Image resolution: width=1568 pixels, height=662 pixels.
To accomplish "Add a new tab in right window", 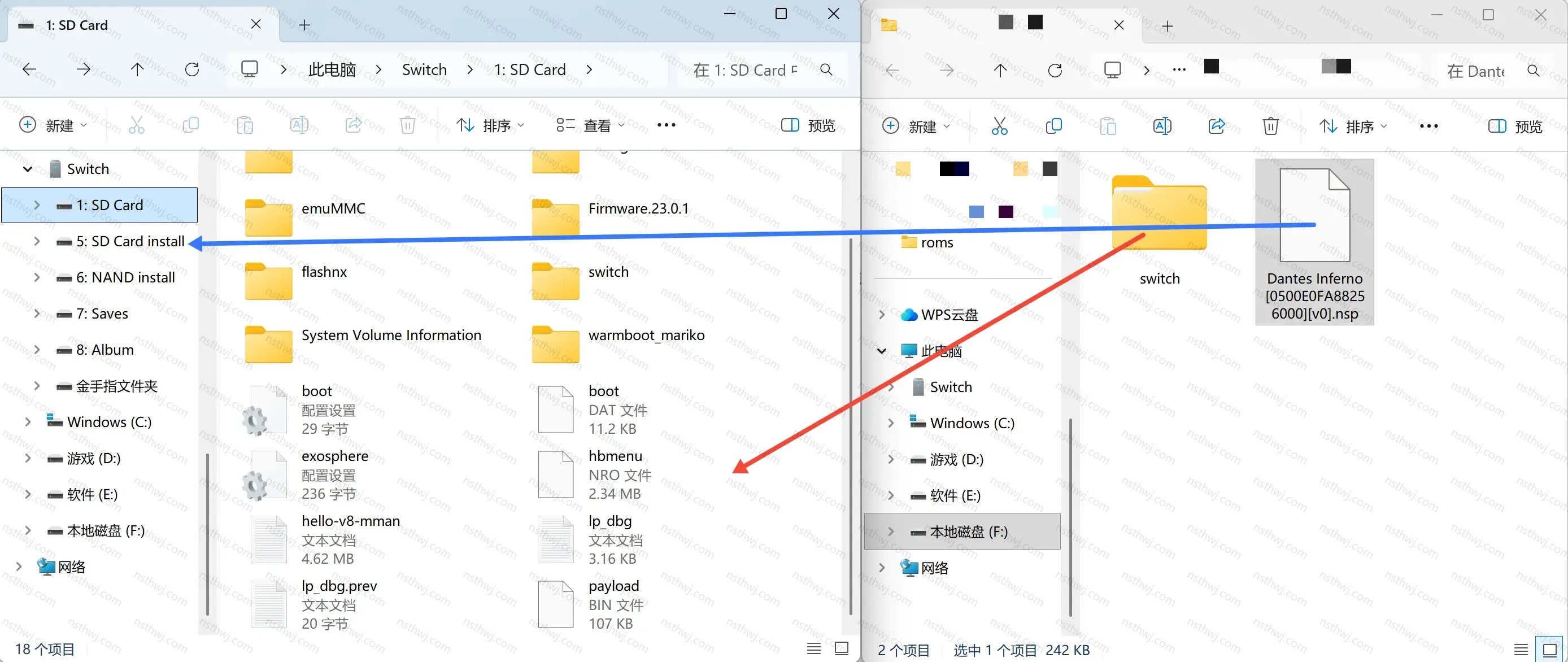I will coord(1167,26).
